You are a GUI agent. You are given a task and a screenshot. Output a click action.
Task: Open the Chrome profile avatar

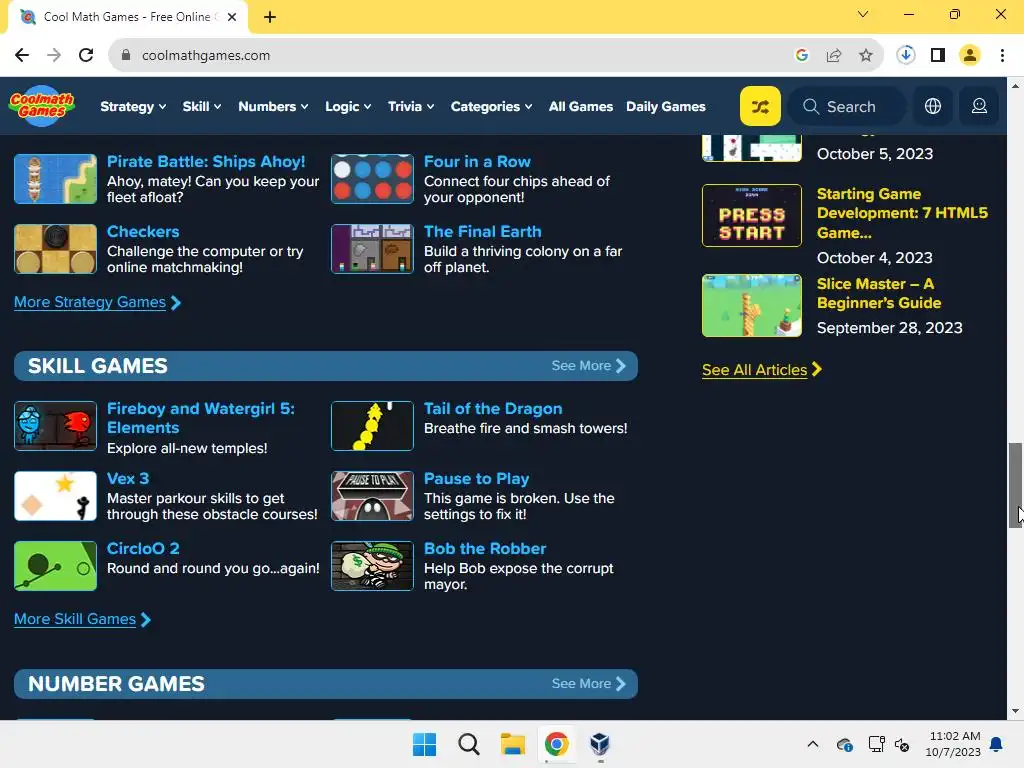point(970,56)
